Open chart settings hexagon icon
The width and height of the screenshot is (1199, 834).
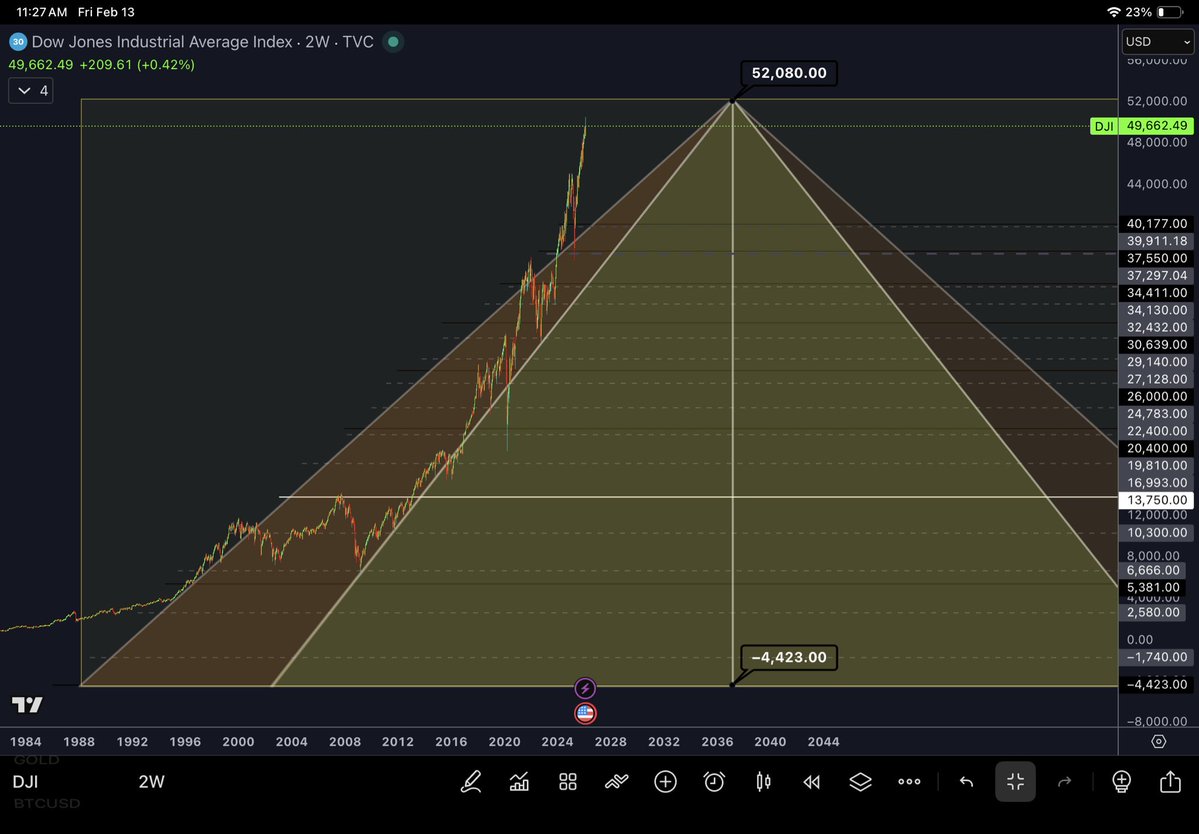1158,742
